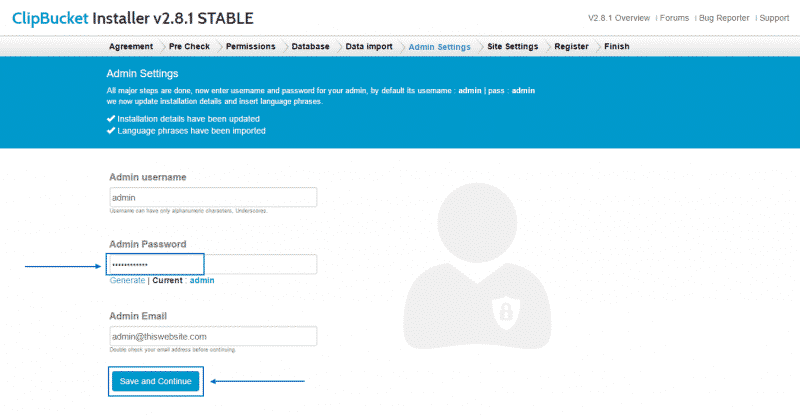This screenshot has height=415, width=800.
Task: Click the Generate password link
Action: click(127, 281)
